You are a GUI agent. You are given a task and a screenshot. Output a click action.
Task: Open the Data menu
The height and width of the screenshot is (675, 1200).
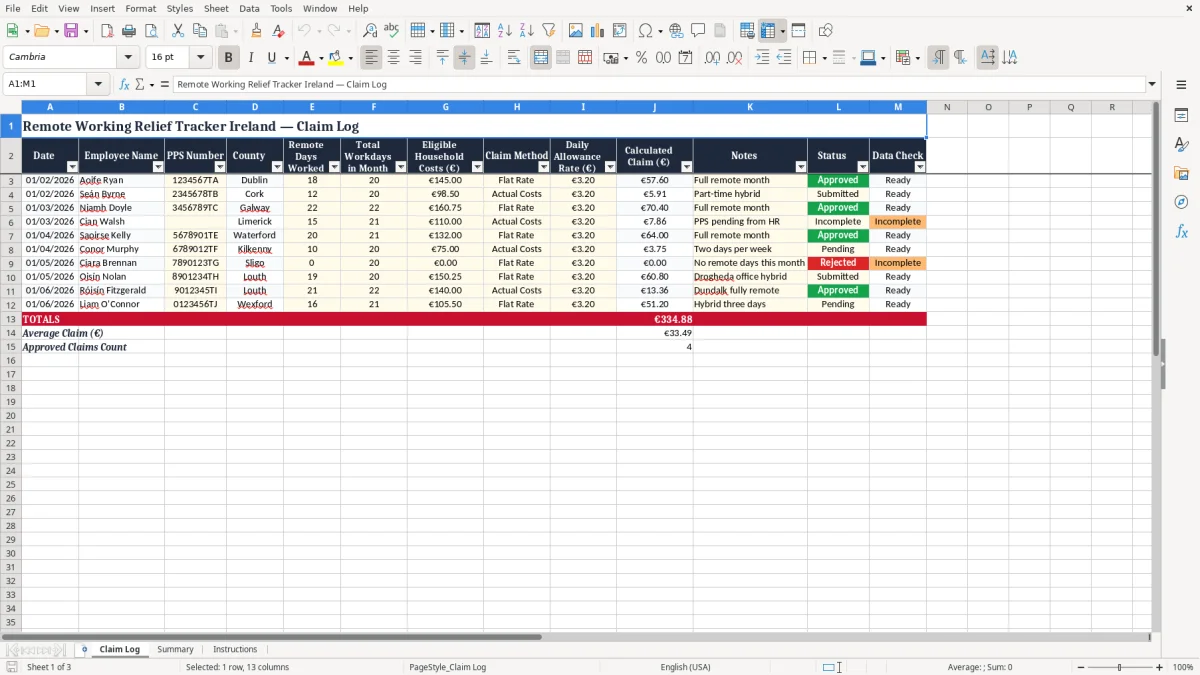(249, 8)
